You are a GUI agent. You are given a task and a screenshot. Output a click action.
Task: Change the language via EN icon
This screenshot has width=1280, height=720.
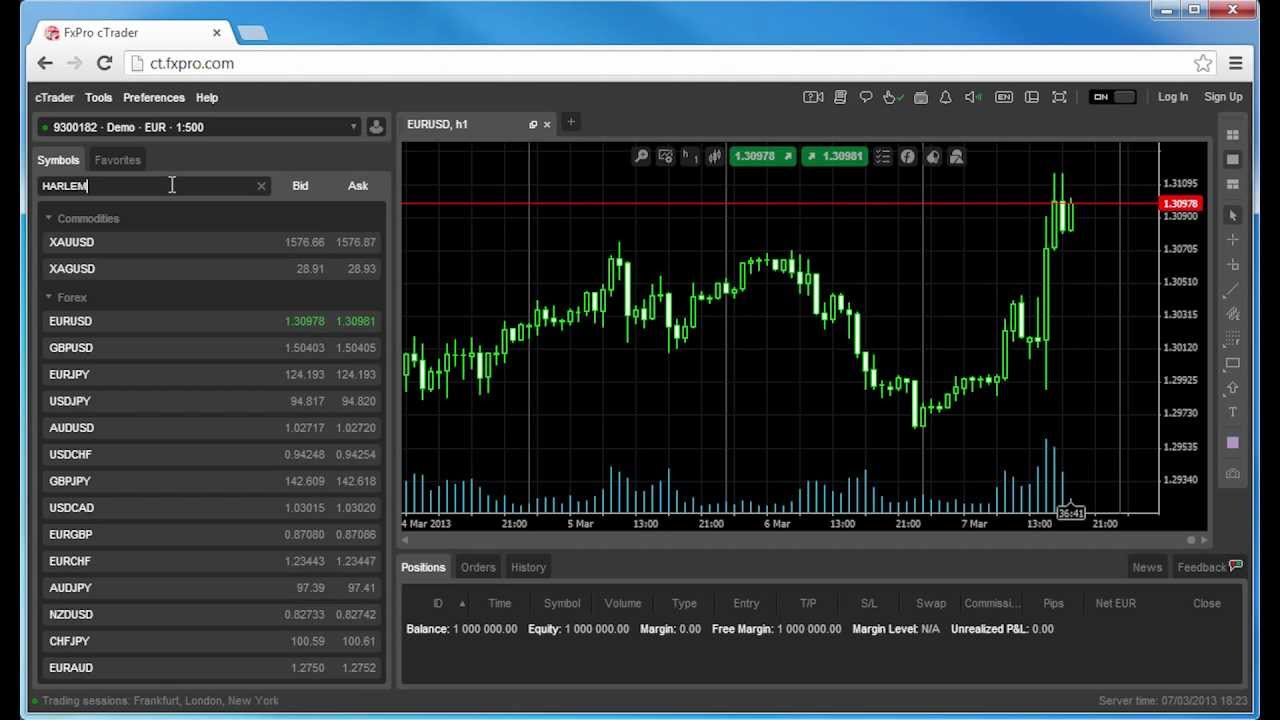[x=1003, y=97]
